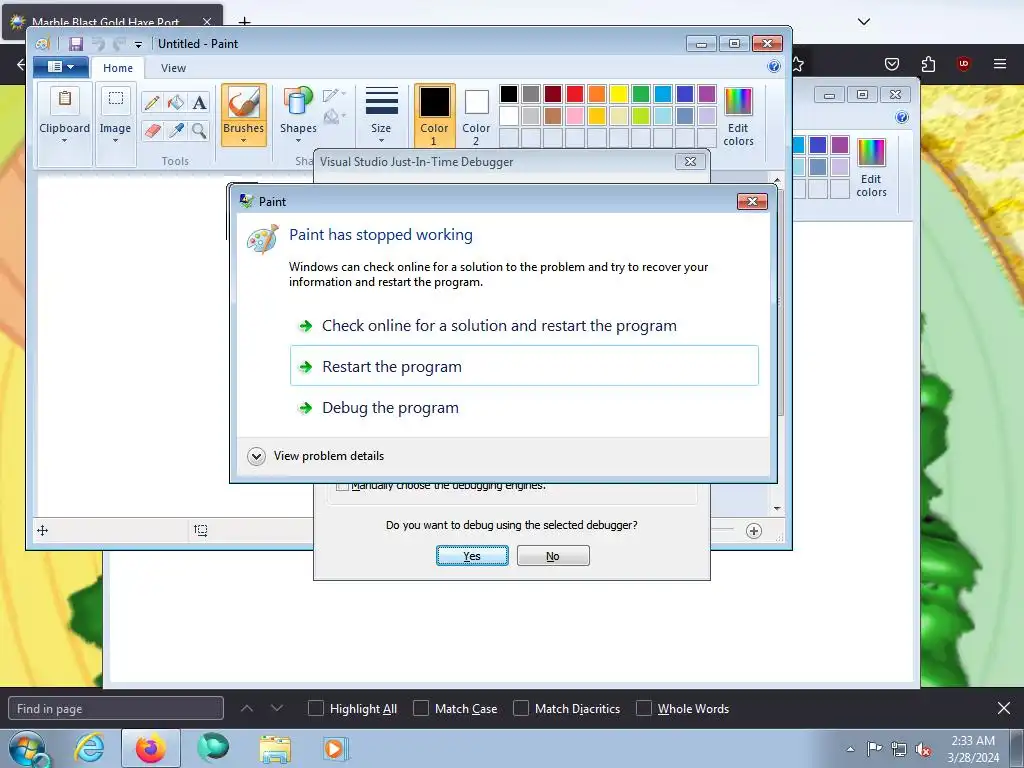Click the Undo arrow in Paint title bar

tap(98, 44)
